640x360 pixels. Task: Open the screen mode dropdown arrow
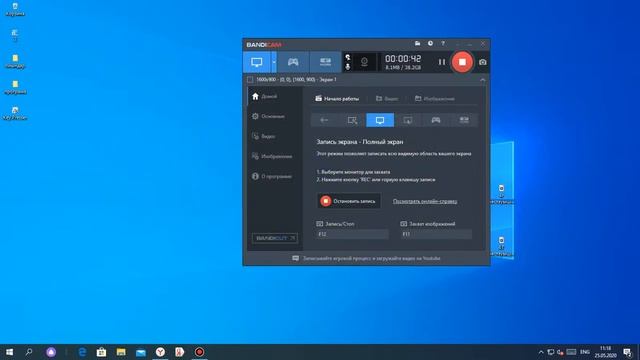point(274,62)
